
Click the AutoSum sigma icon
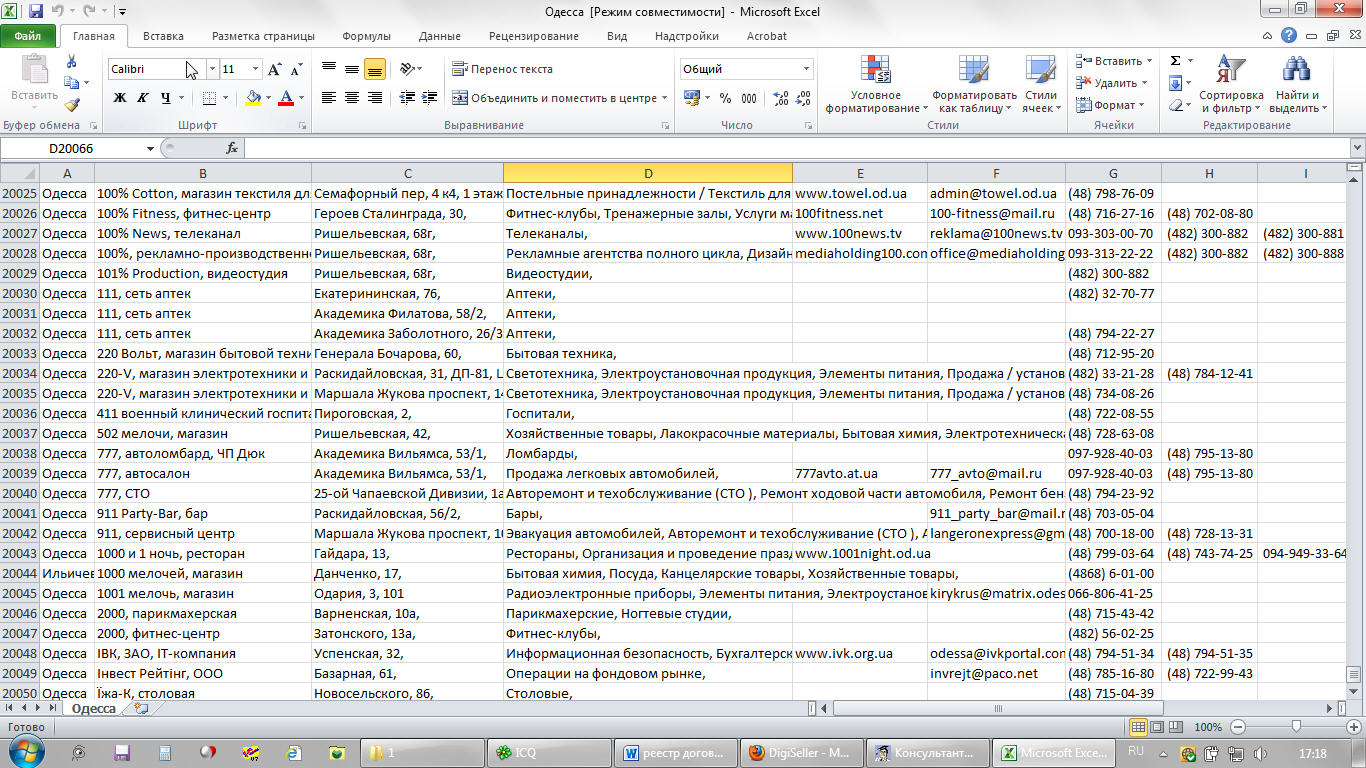click(x=1176, y=61)
